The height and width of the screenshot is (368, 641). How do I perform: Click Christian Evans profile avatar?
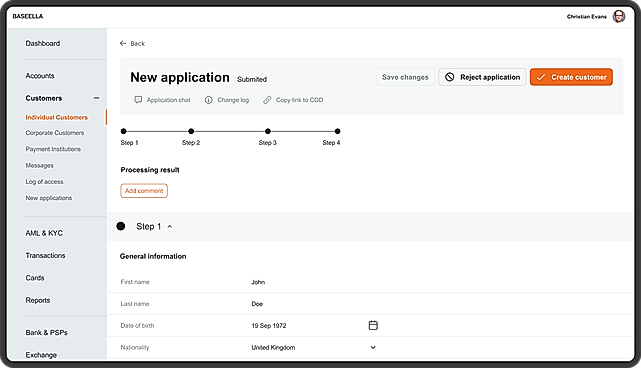point(619,16)
